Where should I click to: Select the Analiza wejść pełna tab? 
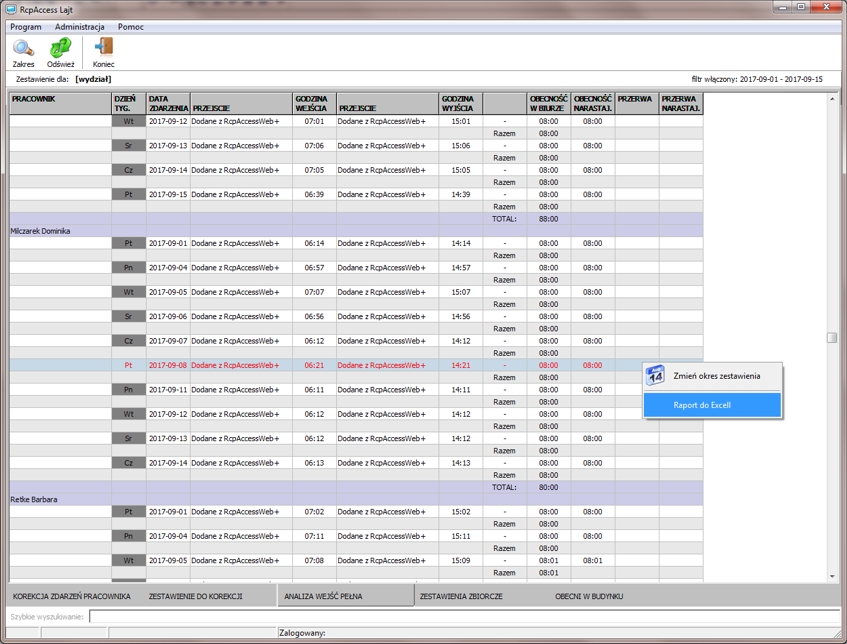(x=324, y=596)
